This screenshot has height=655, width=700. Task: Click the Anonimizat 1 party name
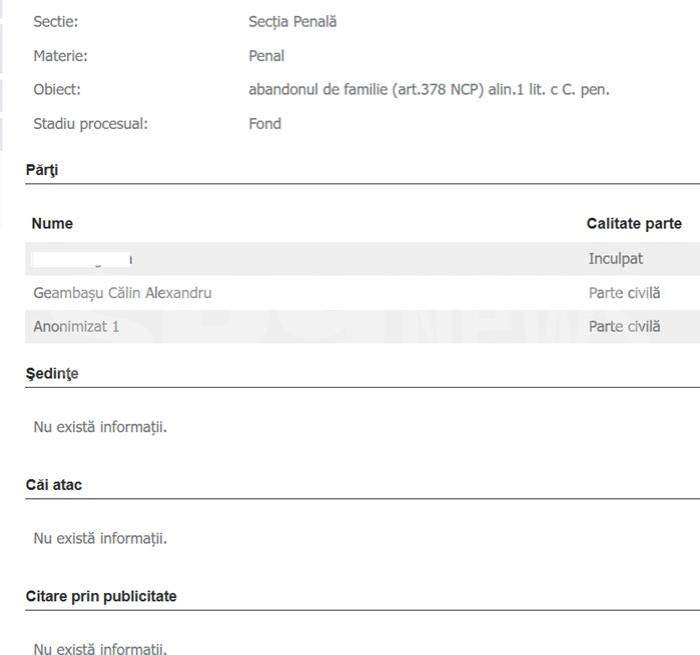click(x=77, y=326)
